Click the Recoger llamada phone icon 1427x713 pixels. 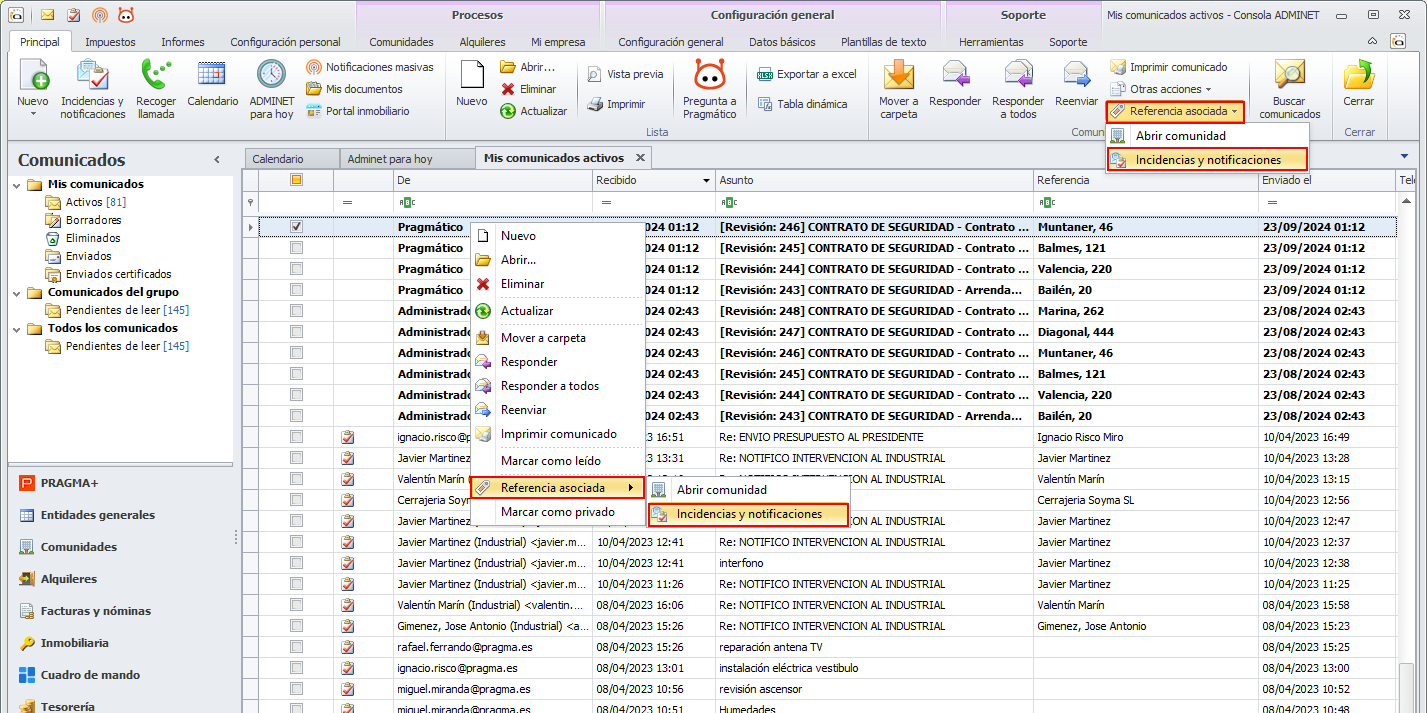(x=156, y=76)
